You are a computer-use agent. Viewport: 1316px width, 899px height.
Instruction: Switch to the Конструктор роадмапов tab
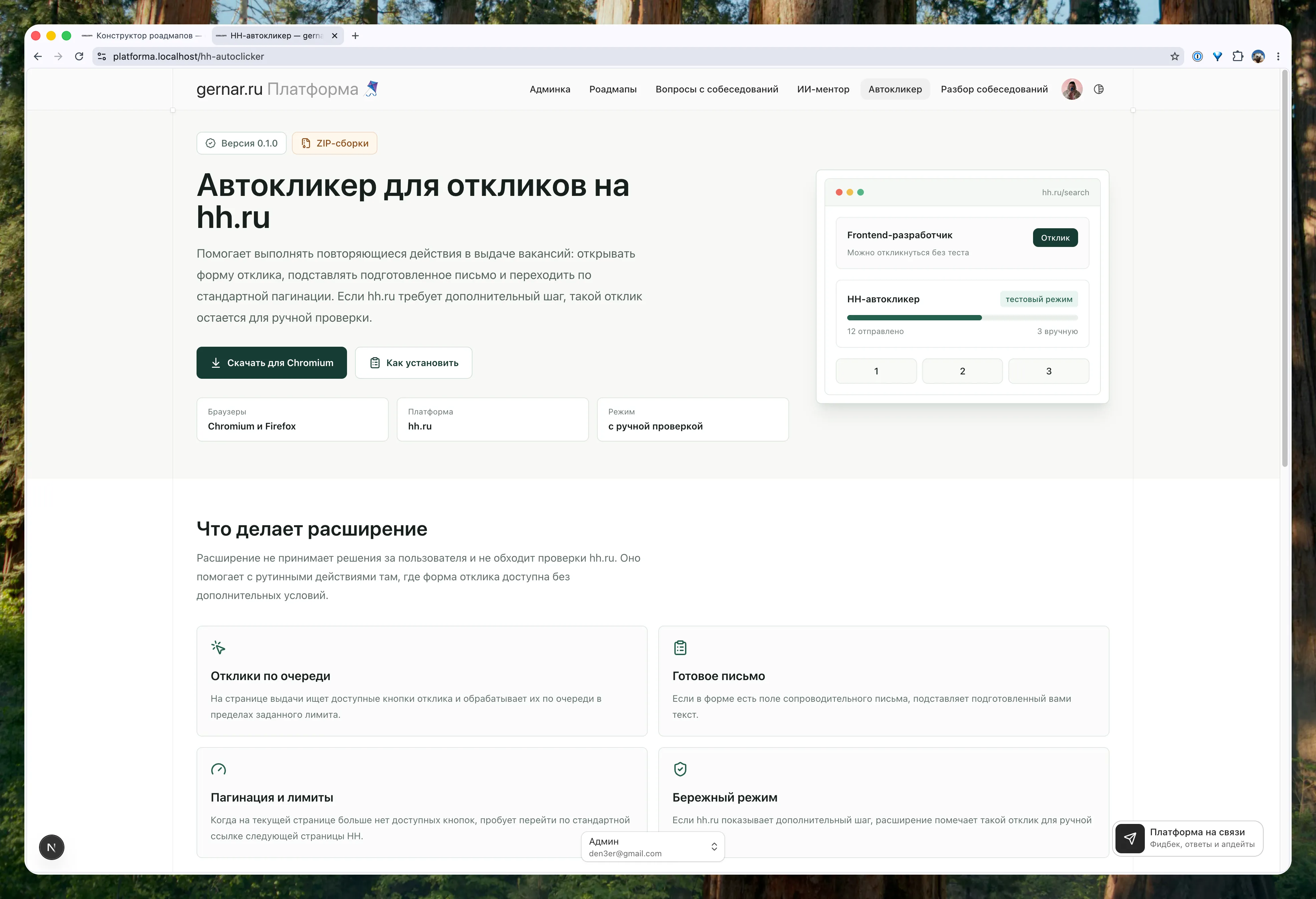pyautogui.click(x=141, y=36)
